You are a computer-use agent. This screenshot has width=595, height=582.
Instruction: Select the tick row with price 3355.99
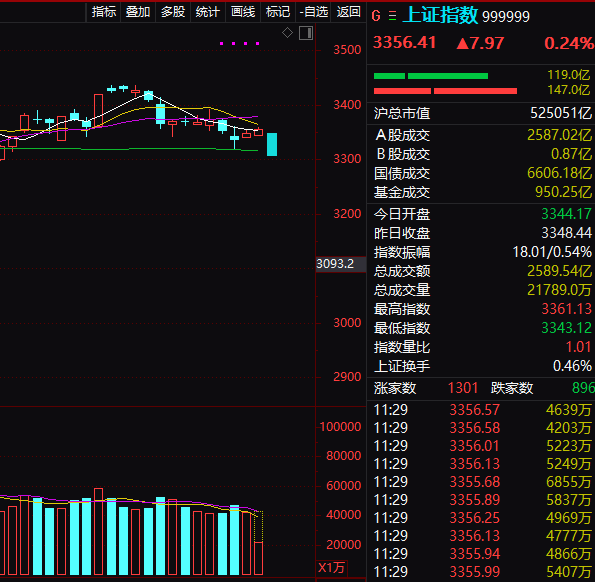482,572
